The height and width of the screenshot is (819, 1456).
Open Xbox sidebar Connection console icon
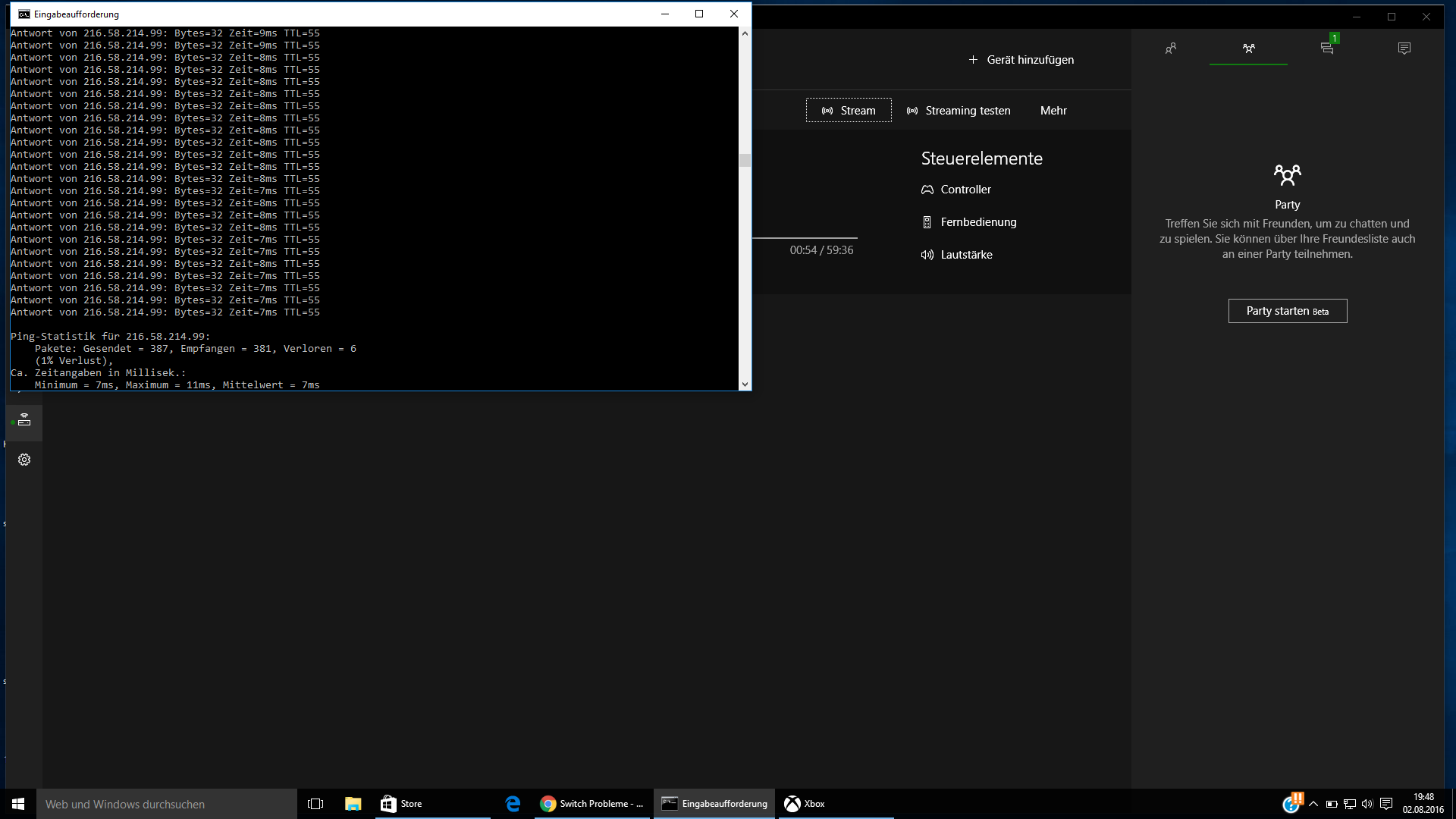pyautogui.click(x=24, y=421)
